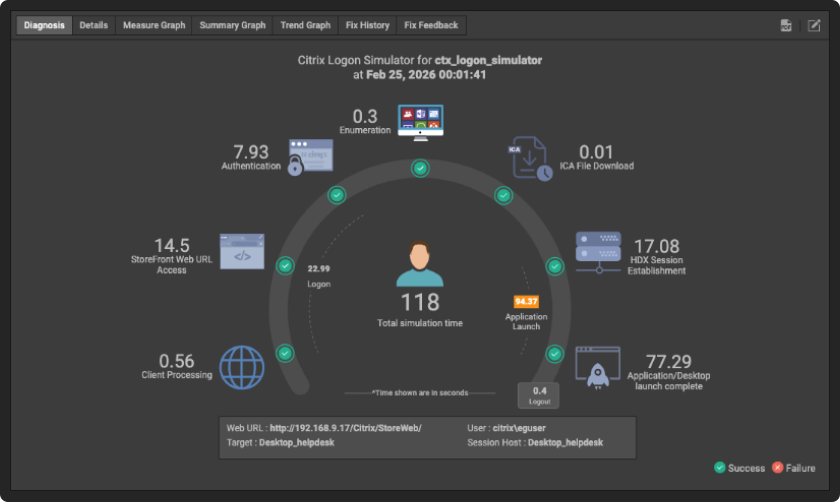Screen dimensions: 840x502
Task: Click the Feb 25, 2026 timestamp
Action: [426, 75]
